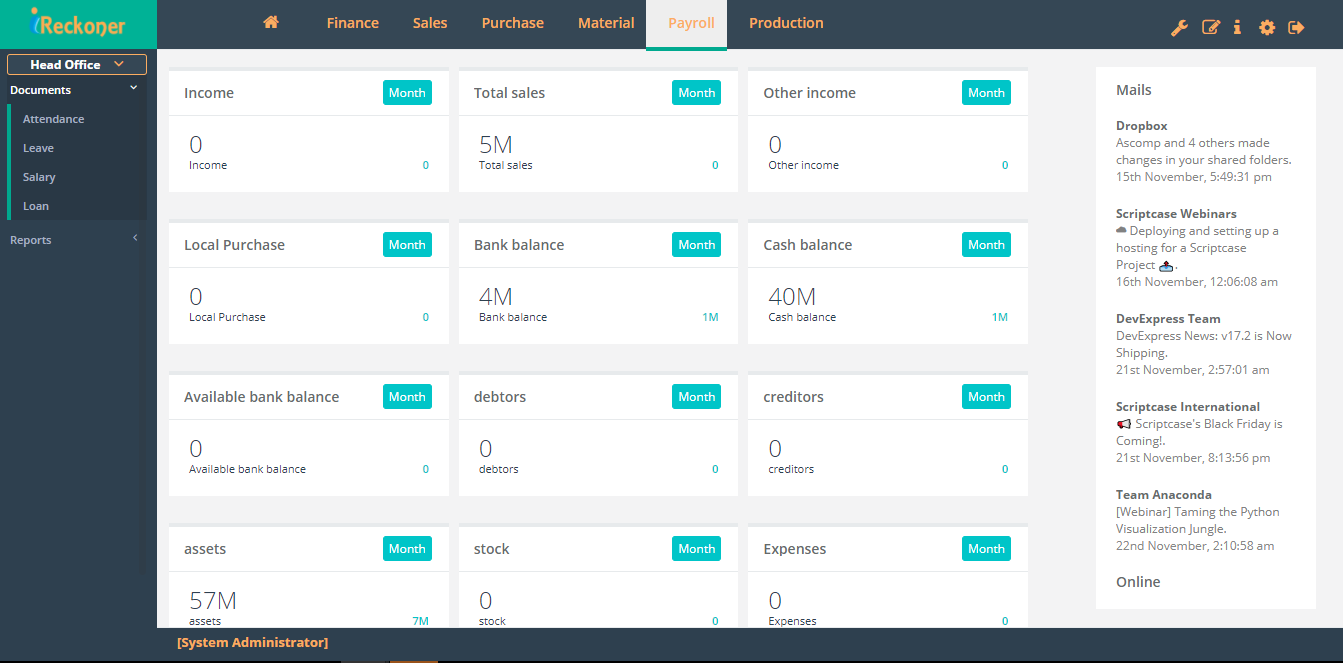This screenshot has width=1343, height=663.
Task: Open the settings gear icon
Action: click(1266, 27)
